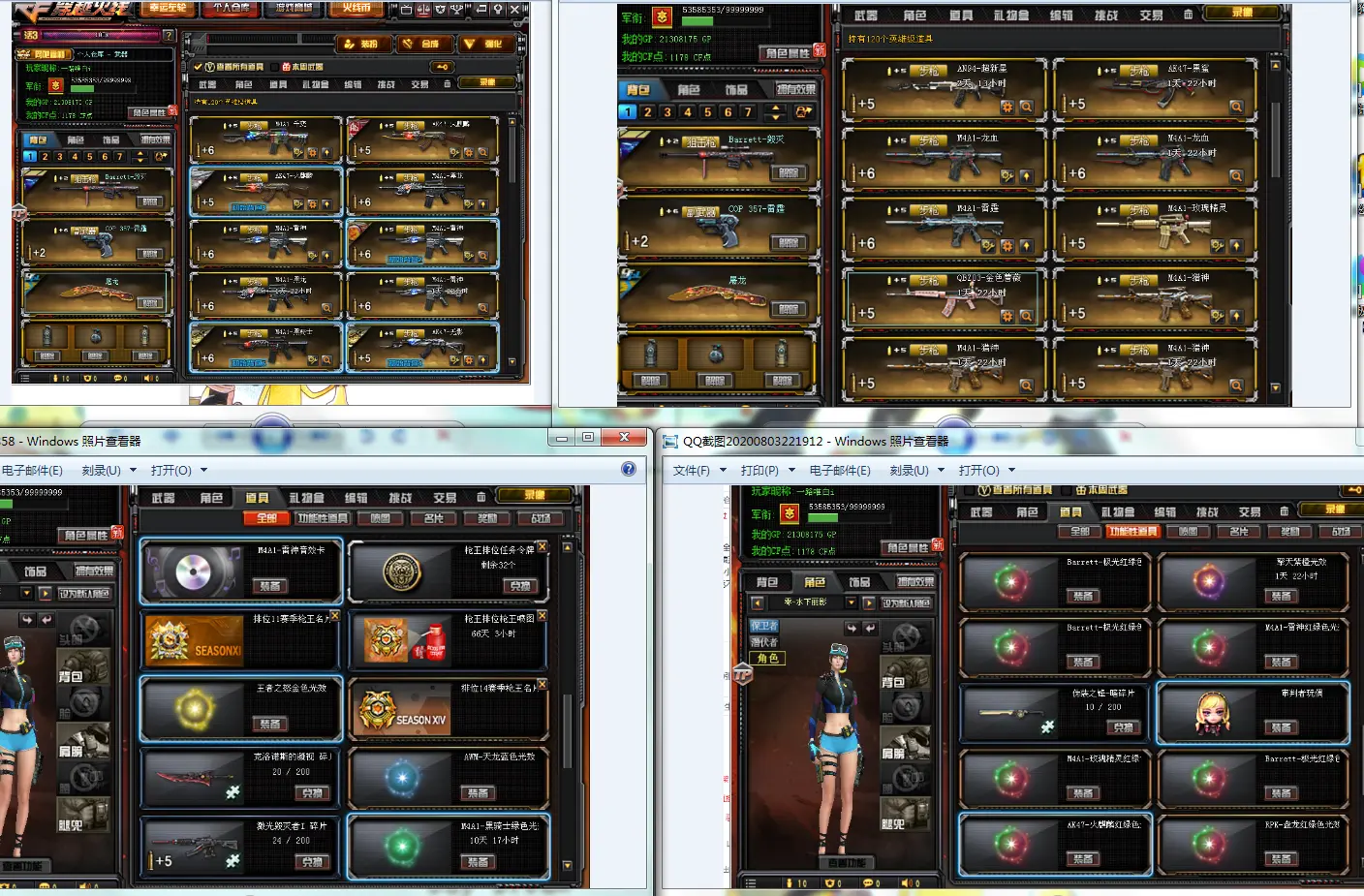Click upgrade arrow icon on M4A1-玫瑰精灵 card
Image resolution: width=1364 pixels, height=896 pixels.
1236,246
